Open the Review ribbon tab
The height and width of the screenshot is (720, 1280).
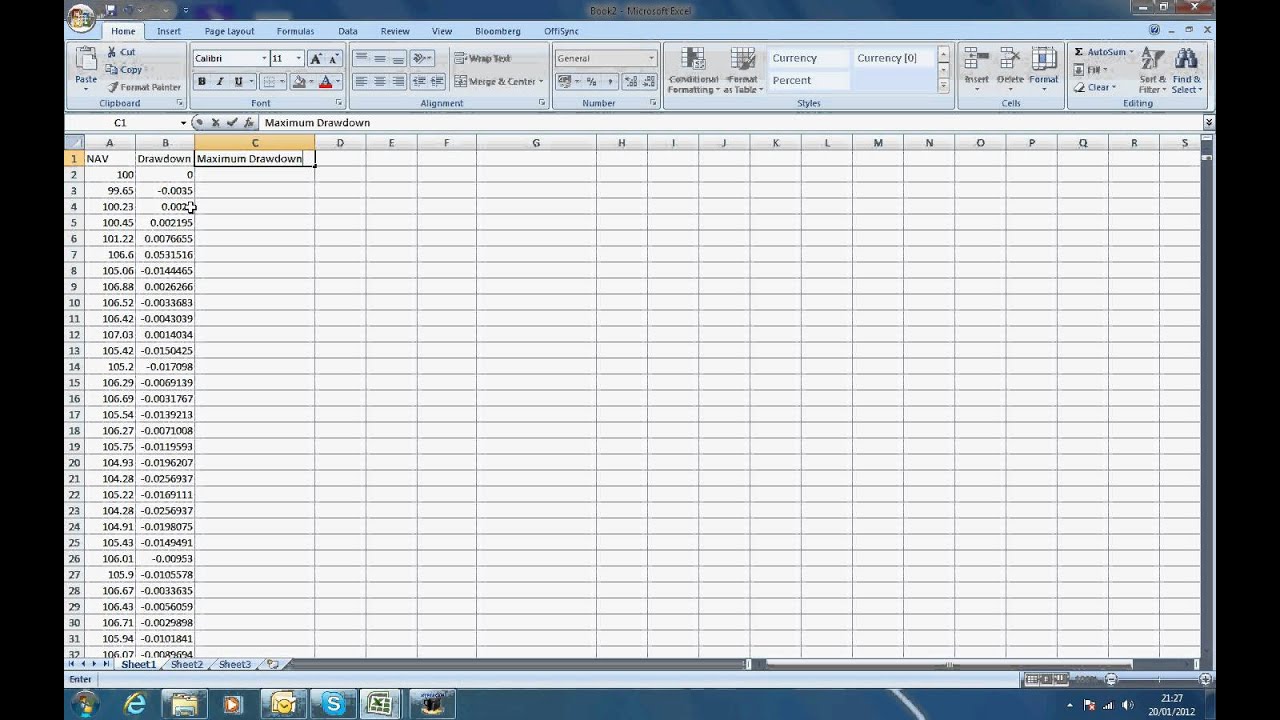[x=395, y=31]
